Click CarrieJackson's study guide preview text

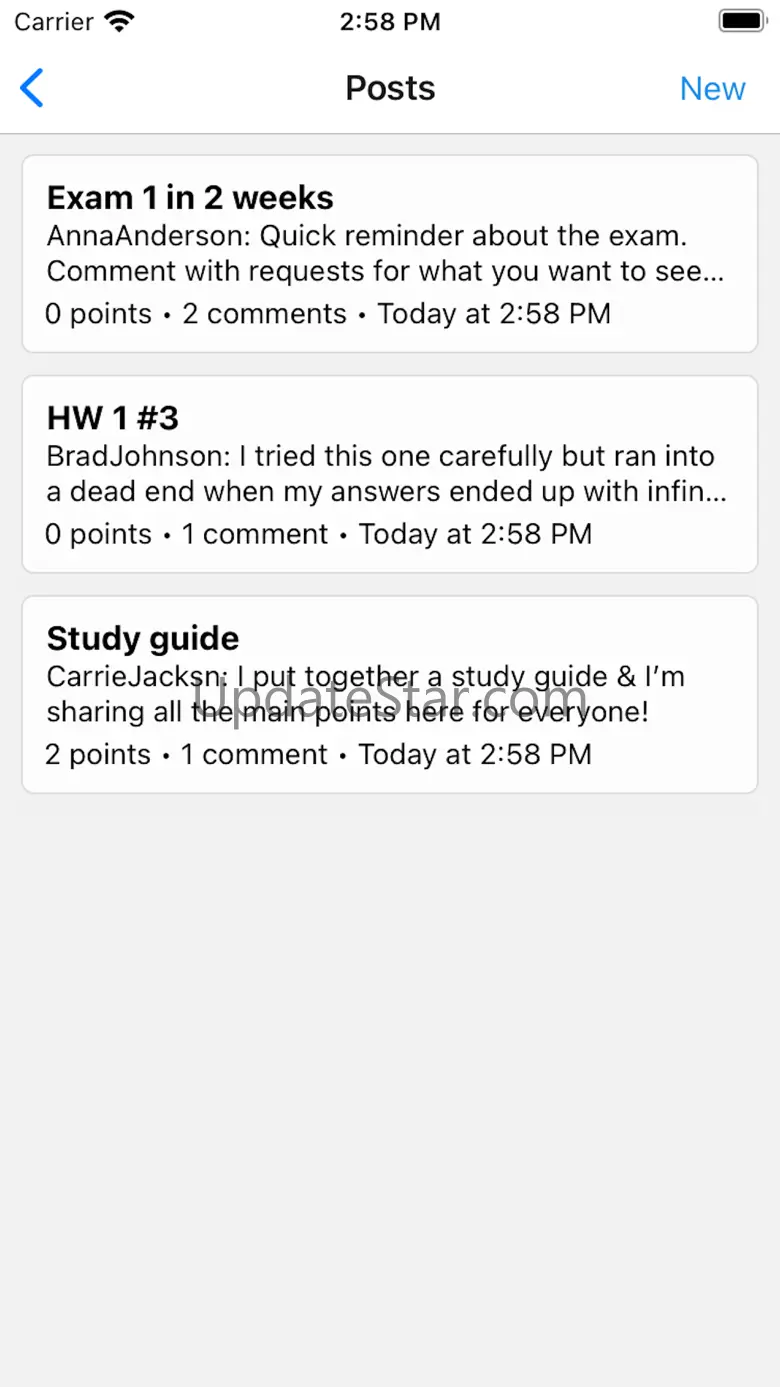tap(365, 694)
